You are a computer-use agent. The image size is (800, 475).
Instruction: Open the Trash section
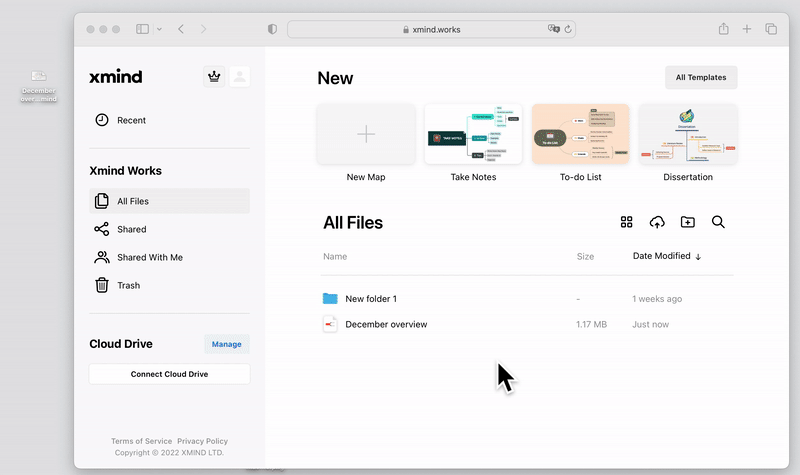click(x=169, y=285)
